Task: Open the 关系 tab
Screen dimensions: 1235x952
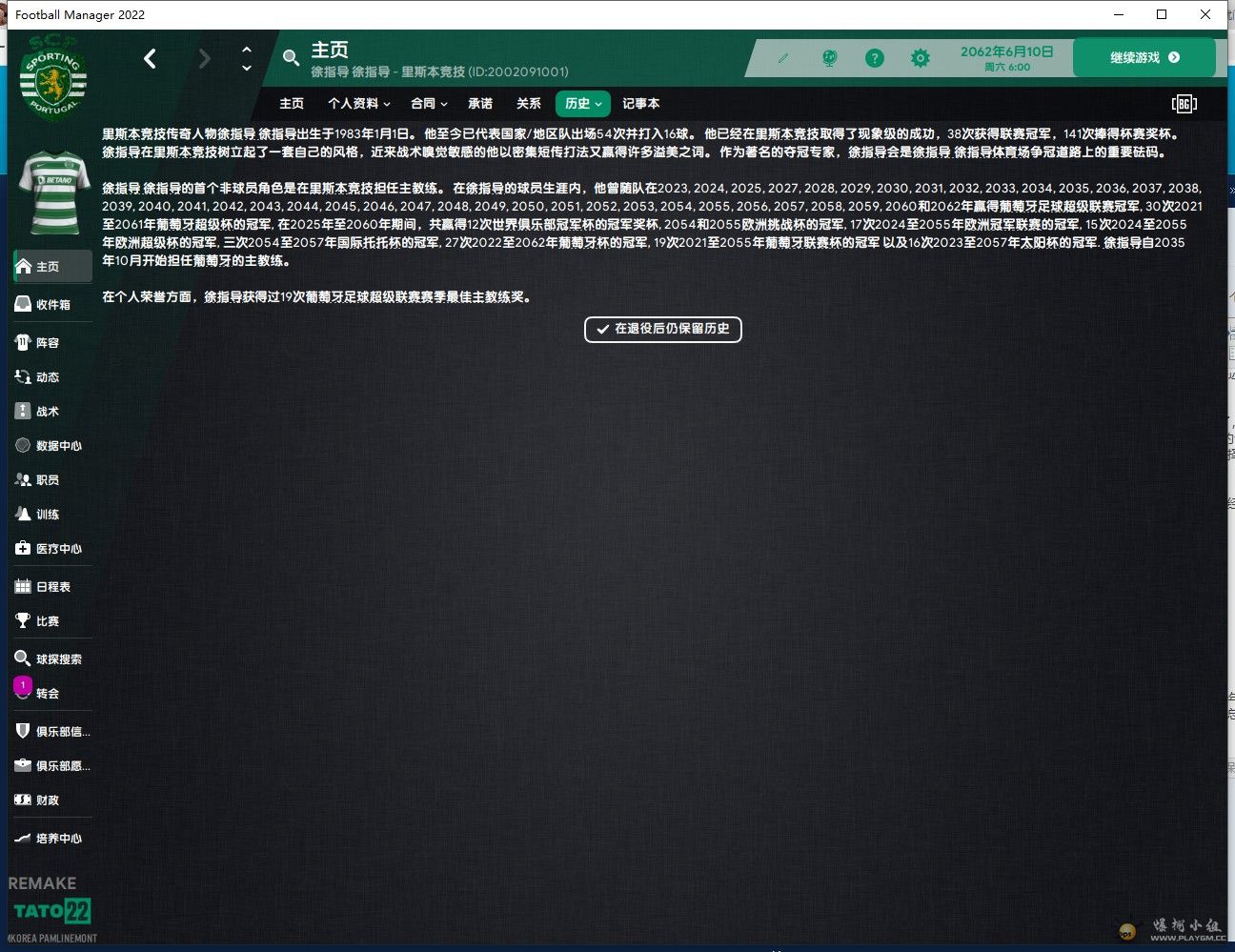Action: (x=529, y=104)
